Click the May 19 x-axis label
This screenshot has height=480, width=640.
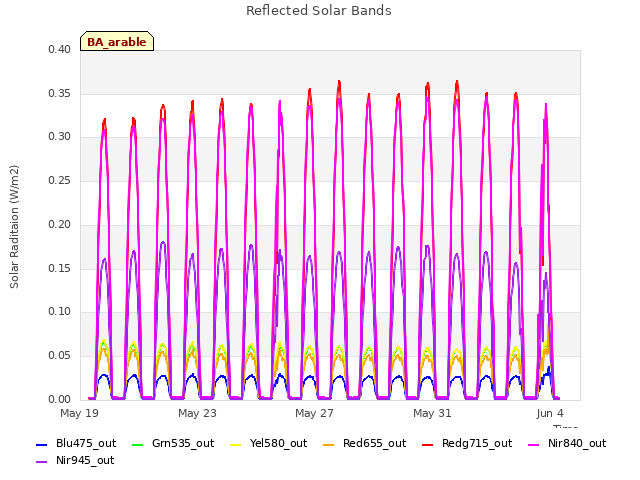coord(80,413)
